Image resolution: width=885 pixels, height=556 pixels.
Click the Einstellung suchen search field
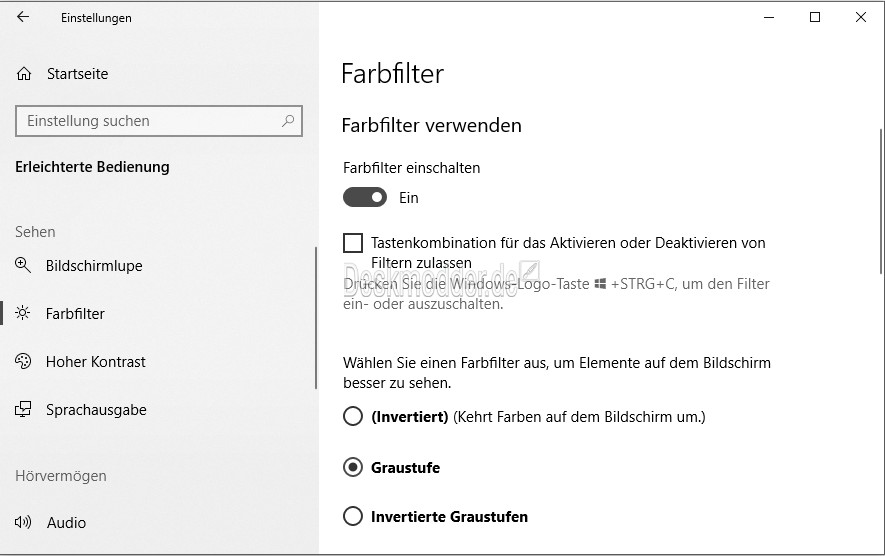159,121
